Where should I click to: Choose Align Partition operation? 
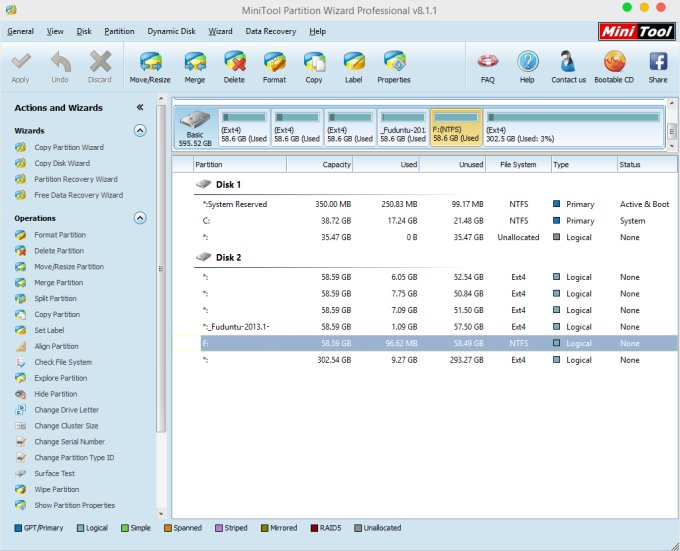(56, 346)
